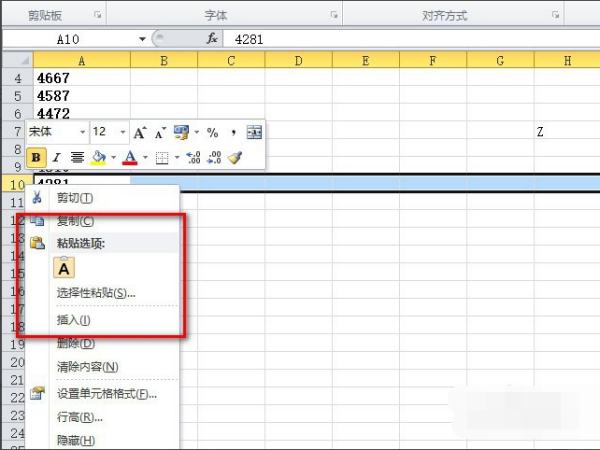Choose 复制(C) from context menu
Image resolution: width=600 pixels, height=450 pixels.
(102, 221)
